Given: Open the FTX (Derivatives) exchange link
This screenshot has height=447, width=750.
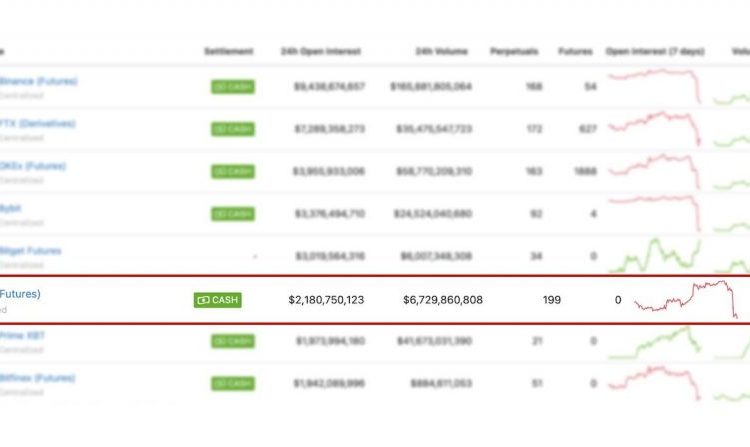Looking at the screenshot, I should [x=37, y=124].
